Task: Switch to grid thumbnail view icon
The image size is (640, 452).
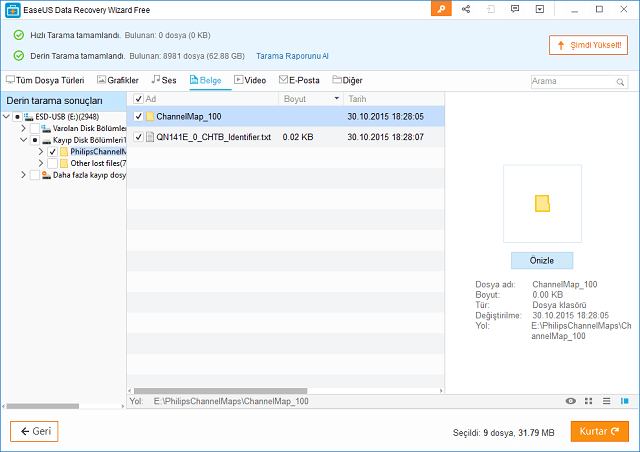Action: pos(588,401)
